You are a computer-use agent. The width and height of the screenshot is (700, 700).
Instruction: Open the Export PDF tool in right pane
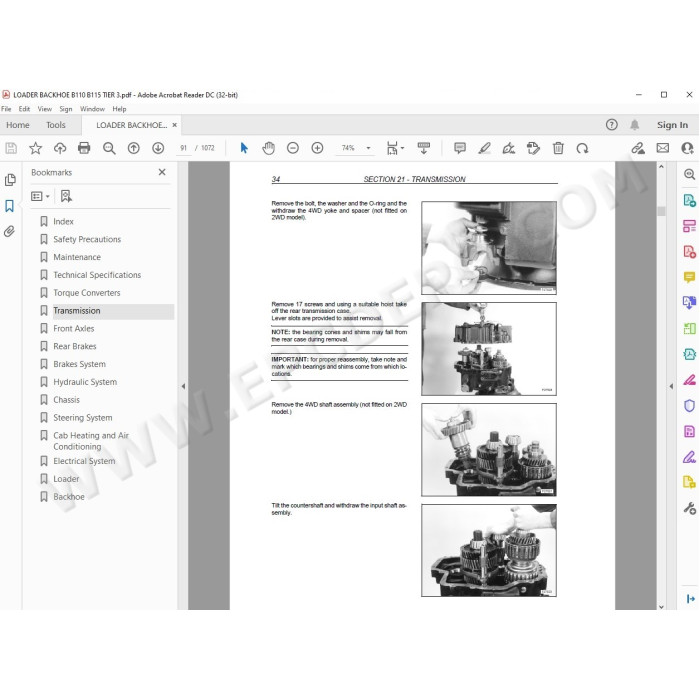[x=690, y=200]
